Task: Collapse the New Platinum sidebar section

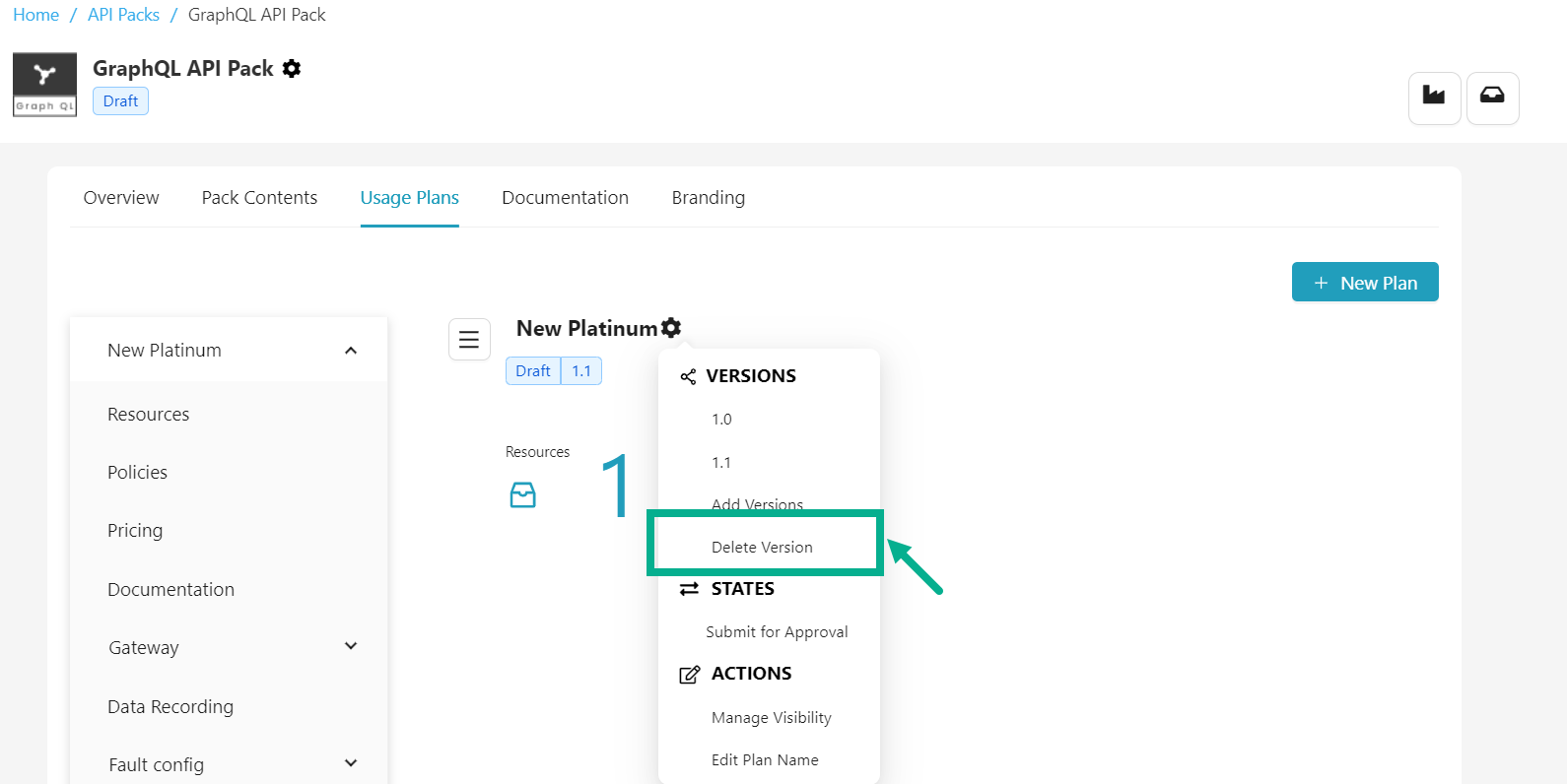Action: tap(351, 351)
